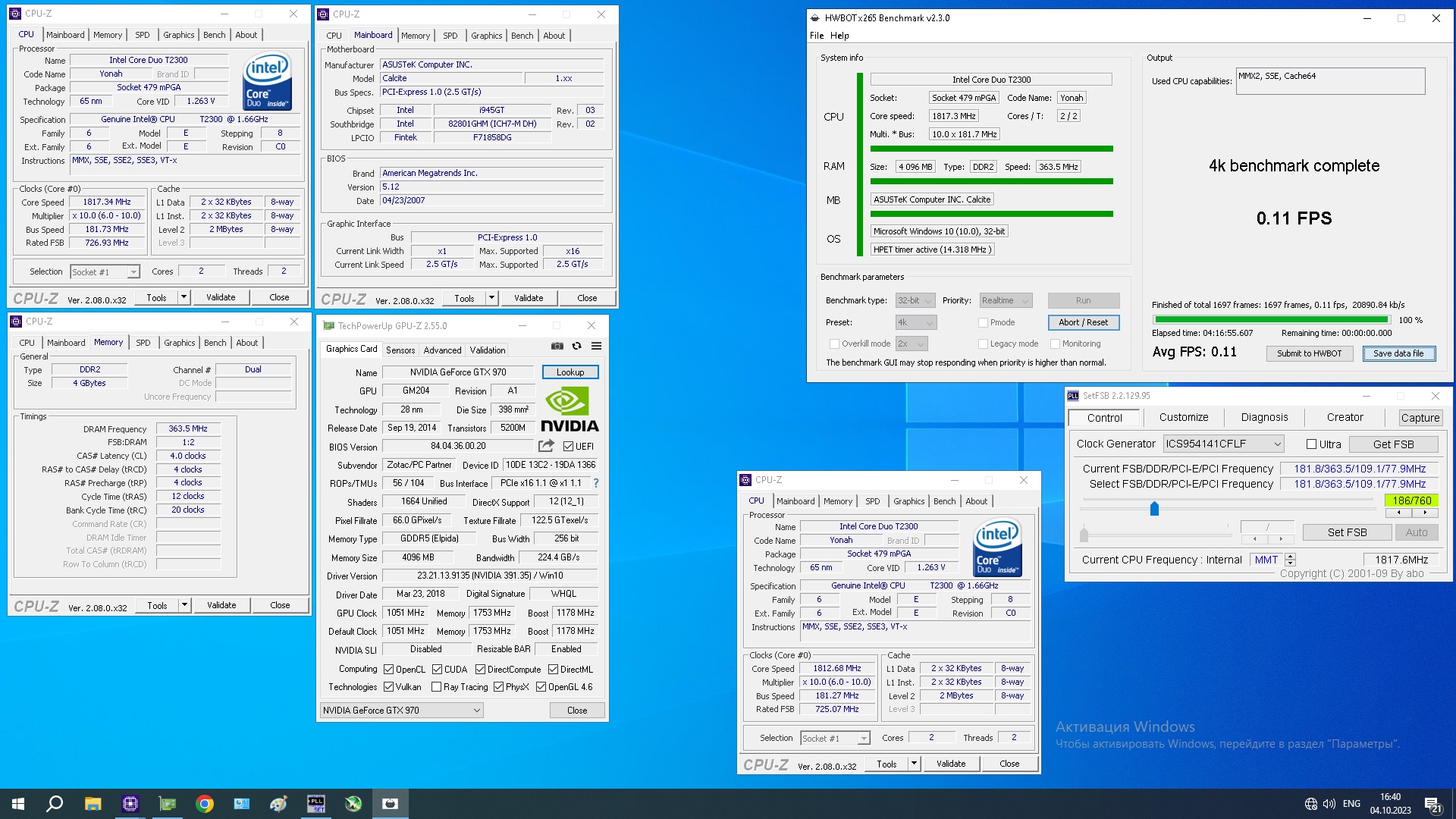The height and width of the screenshot is (819, 1456).
Task: Switch to the Diagnosis tab in SetFSB
Action: coord(1264,418)
